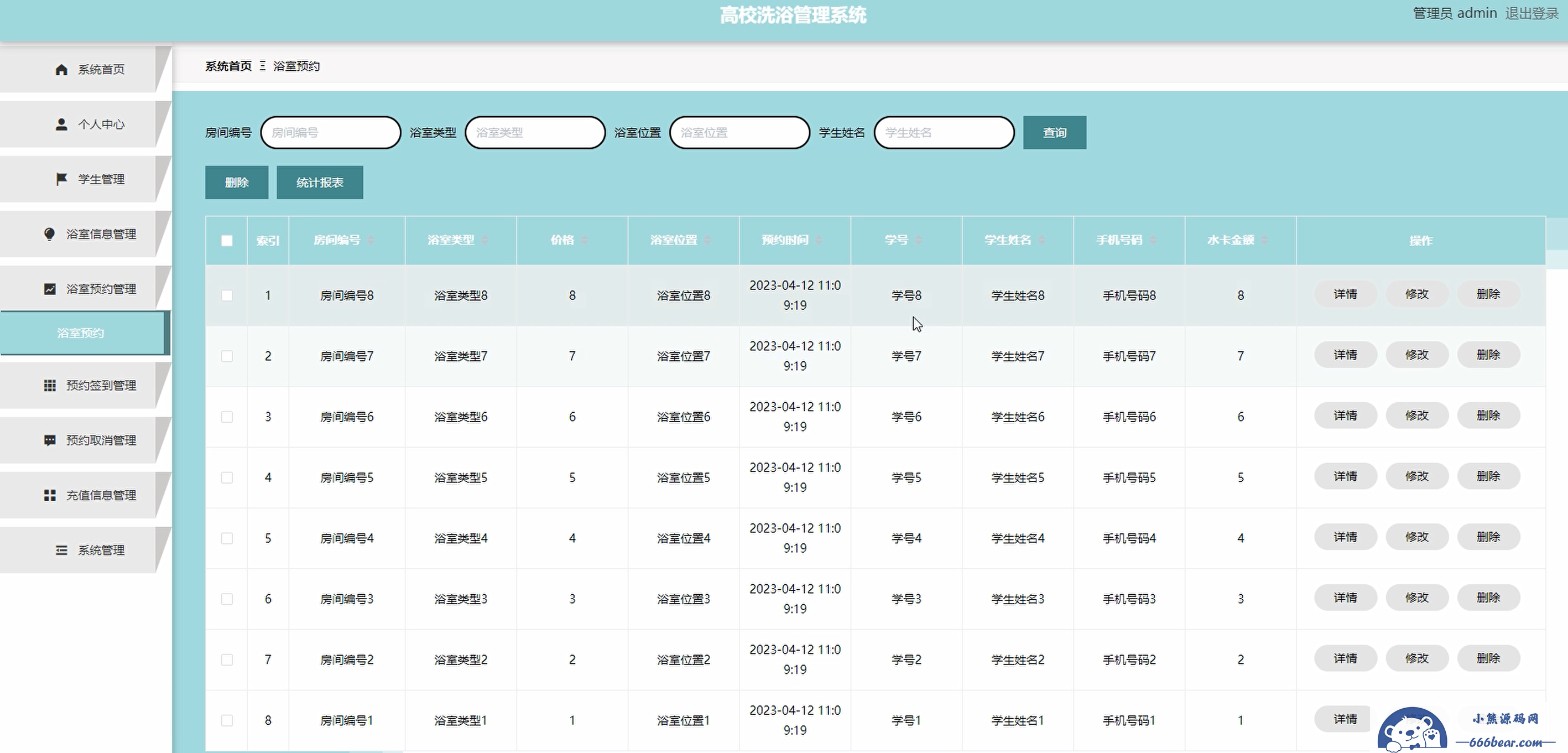Click the 学生姓名8 table cell
1568x753 pixels.
[1018, 295]
